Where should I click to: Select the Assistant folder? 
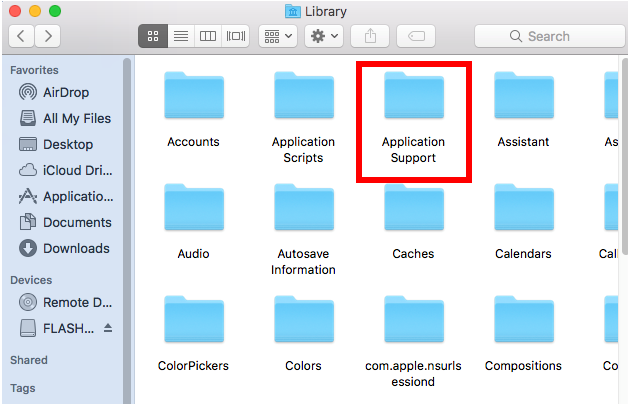[524, 110]
